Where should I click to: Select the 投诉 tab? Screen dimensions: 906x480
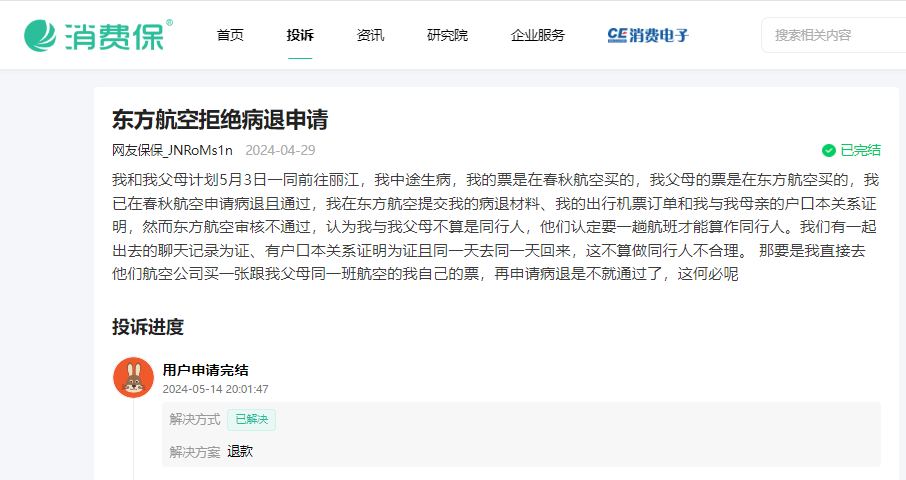point(300,35)
